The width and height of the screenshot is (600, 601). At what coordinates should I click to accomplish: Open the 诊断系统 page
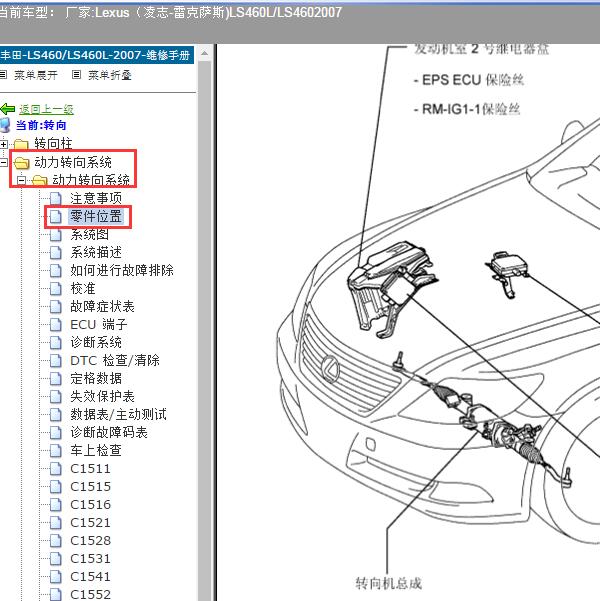[x=96, y=342]
